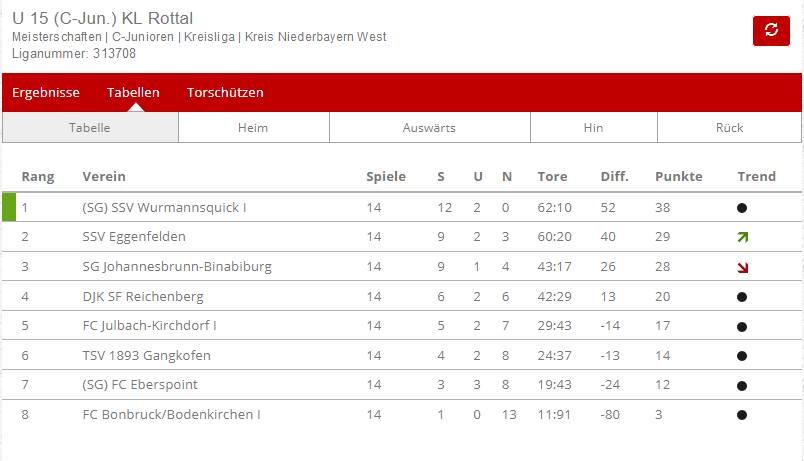Click the red down-arrow trend for SG Johannesbrunn-Binabiburg

tap(742, 267)
